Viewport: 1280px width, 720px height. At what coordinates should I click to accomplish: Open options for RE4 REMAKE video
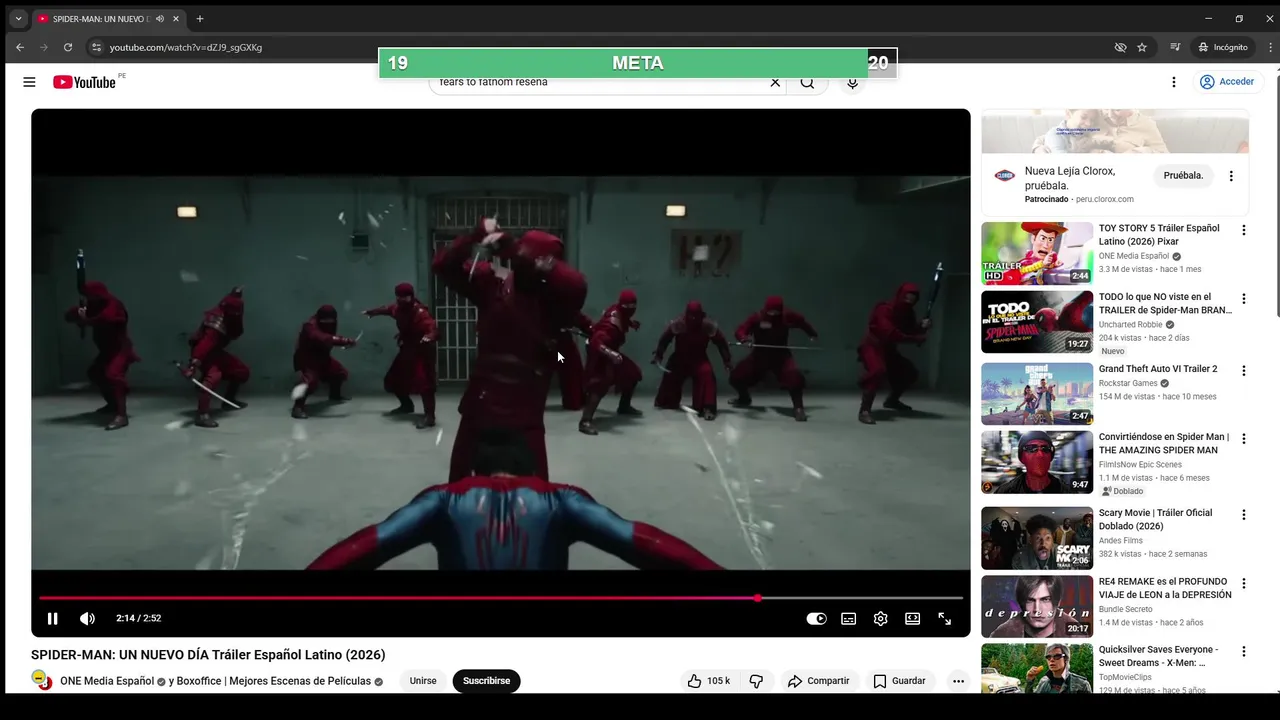(x=1244, y=583)
